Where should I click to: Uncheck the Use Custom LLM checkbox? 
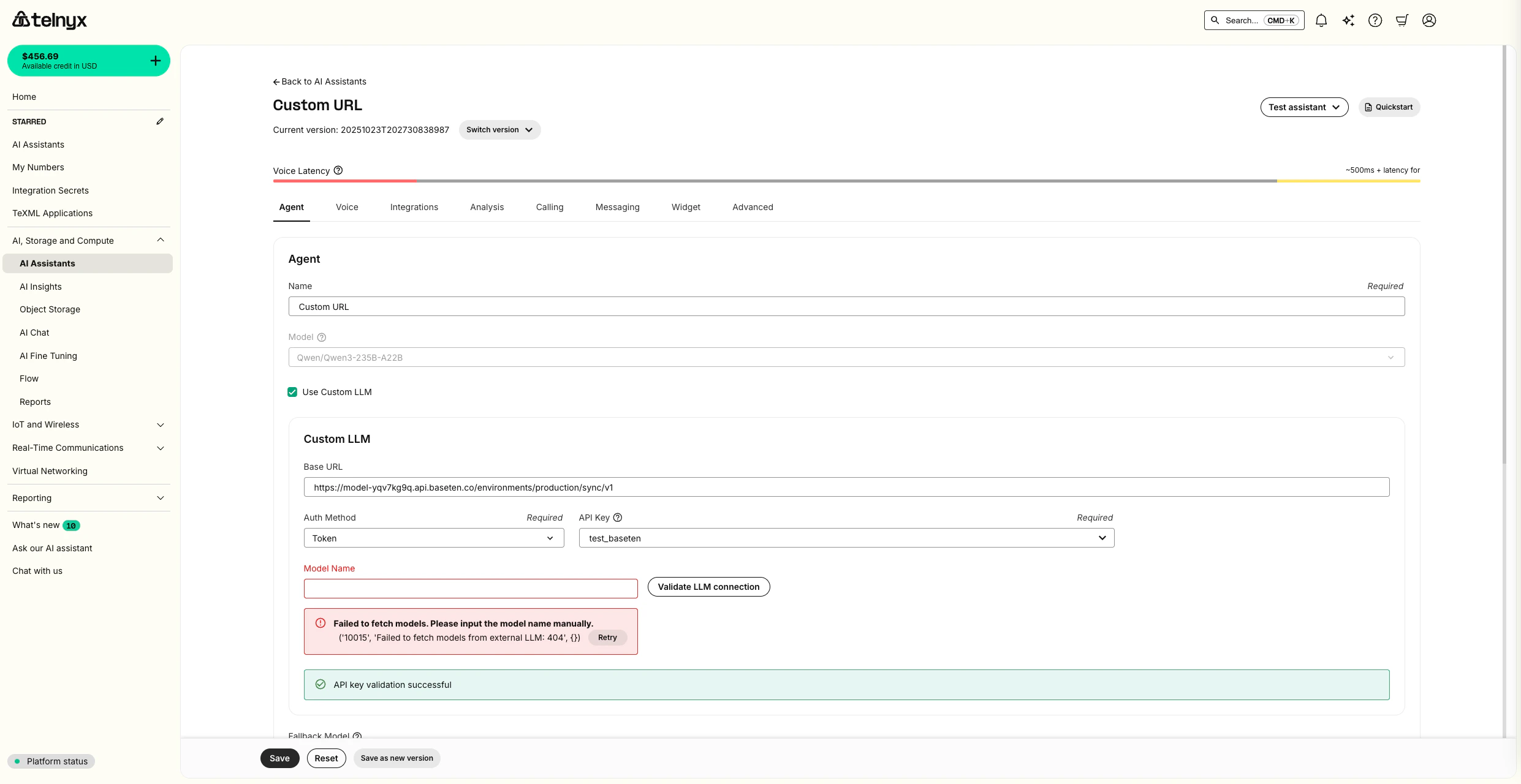(x=292, y=391)
